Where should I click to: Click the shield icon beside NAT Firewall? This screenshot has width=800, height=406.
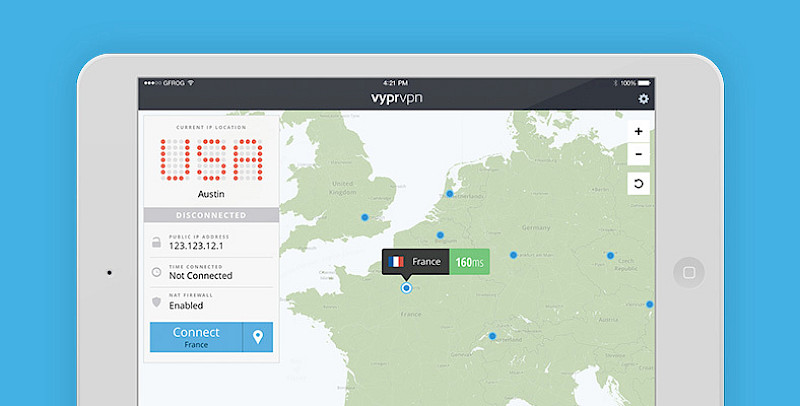pos(157,302)
